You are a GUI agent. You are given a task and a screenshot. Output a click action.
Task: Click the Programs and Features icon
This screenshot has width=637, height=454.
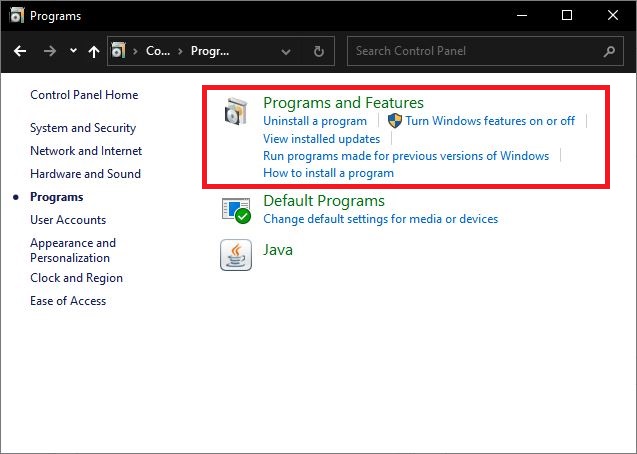pyautogui.click(x=236, y=114)
